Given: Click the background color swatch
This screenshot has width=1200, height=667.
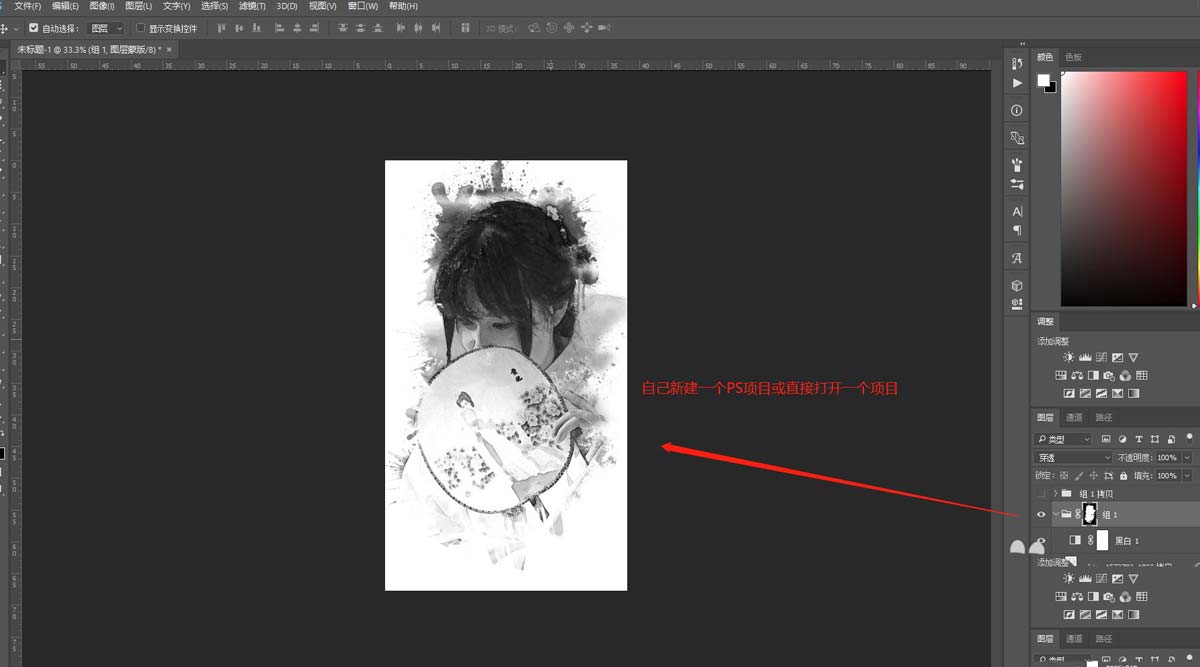Looking at the screenshot, I should click(x=1050, y=87).
